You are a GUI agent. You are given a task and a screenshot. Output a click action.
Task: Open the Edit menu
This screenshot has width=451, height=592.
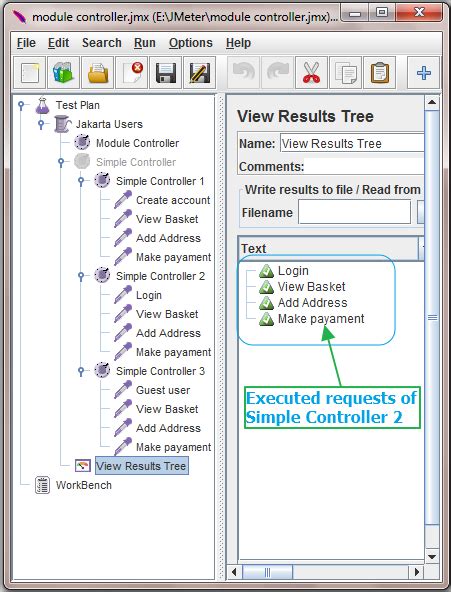coord(58,43)
